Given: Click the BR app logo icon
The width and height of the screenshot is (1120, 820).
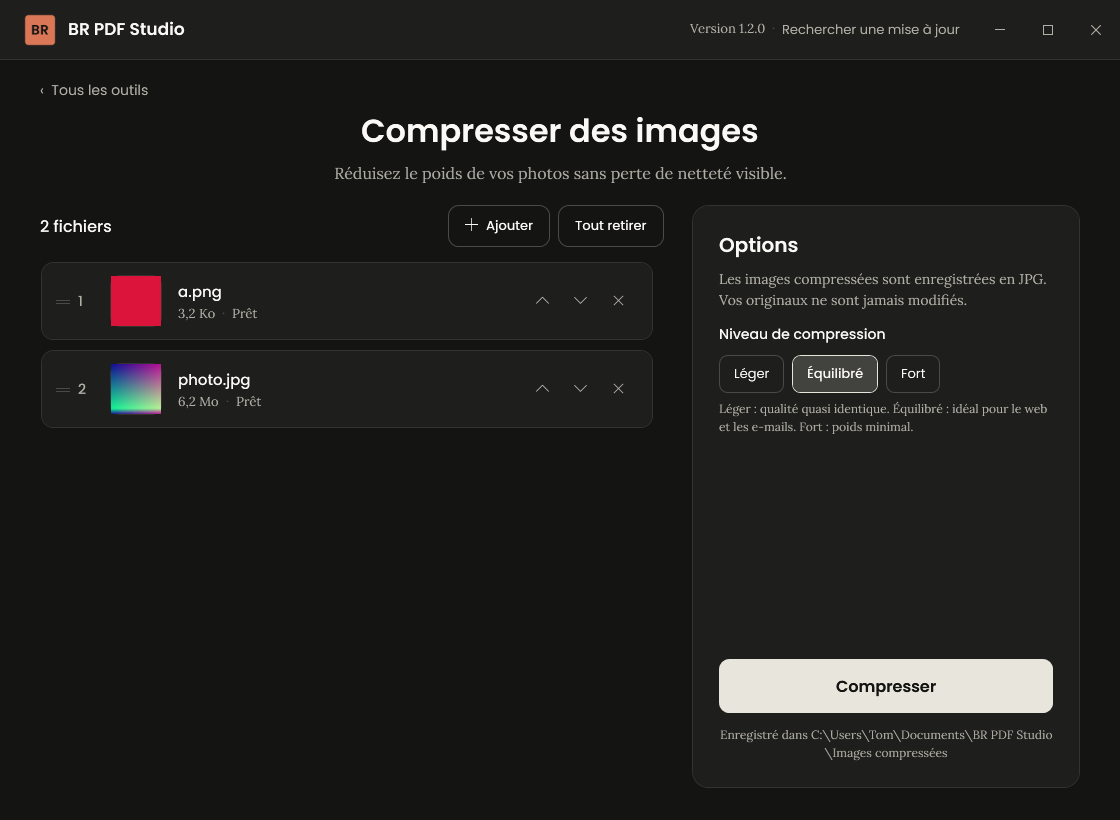Looking at the screenshot, I should 40,29.
